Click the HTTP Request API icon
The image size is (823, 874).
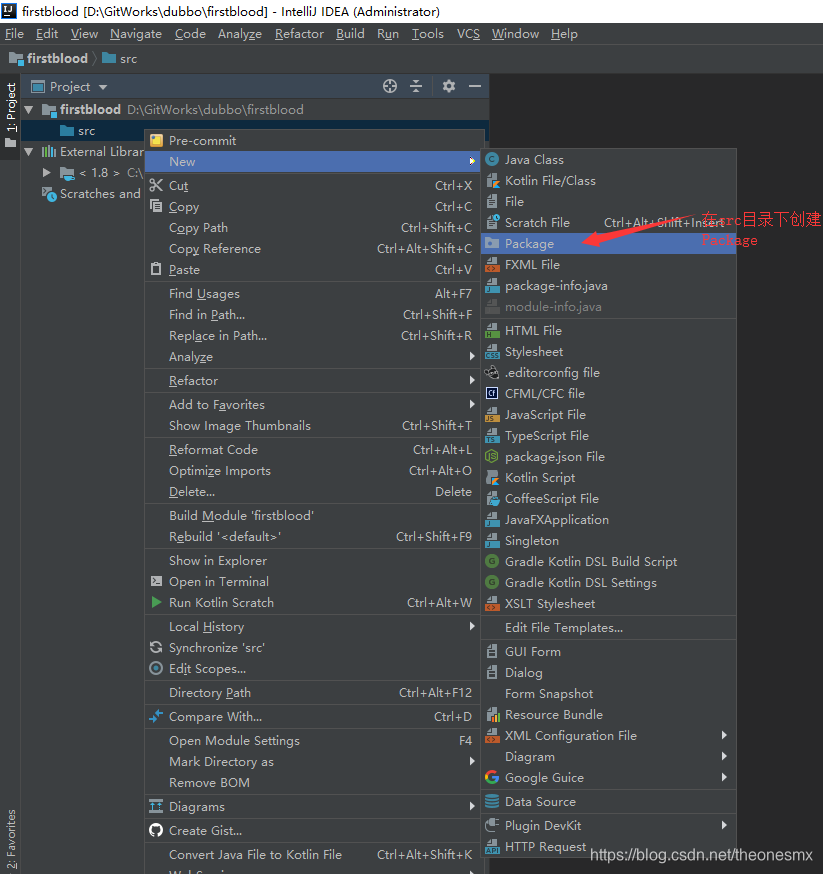pyautogui.click(x=492, y=847)
